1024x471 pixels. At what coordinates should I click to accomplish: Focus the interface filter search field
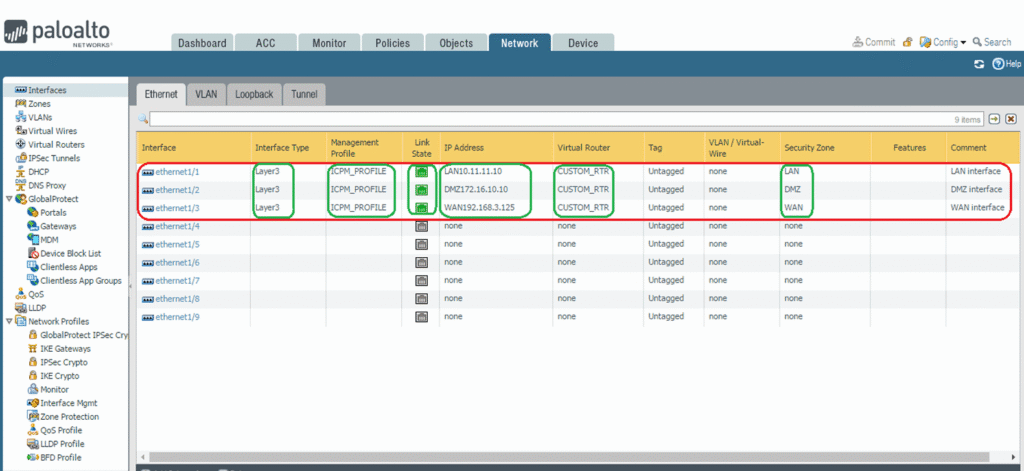click(566, 119)
